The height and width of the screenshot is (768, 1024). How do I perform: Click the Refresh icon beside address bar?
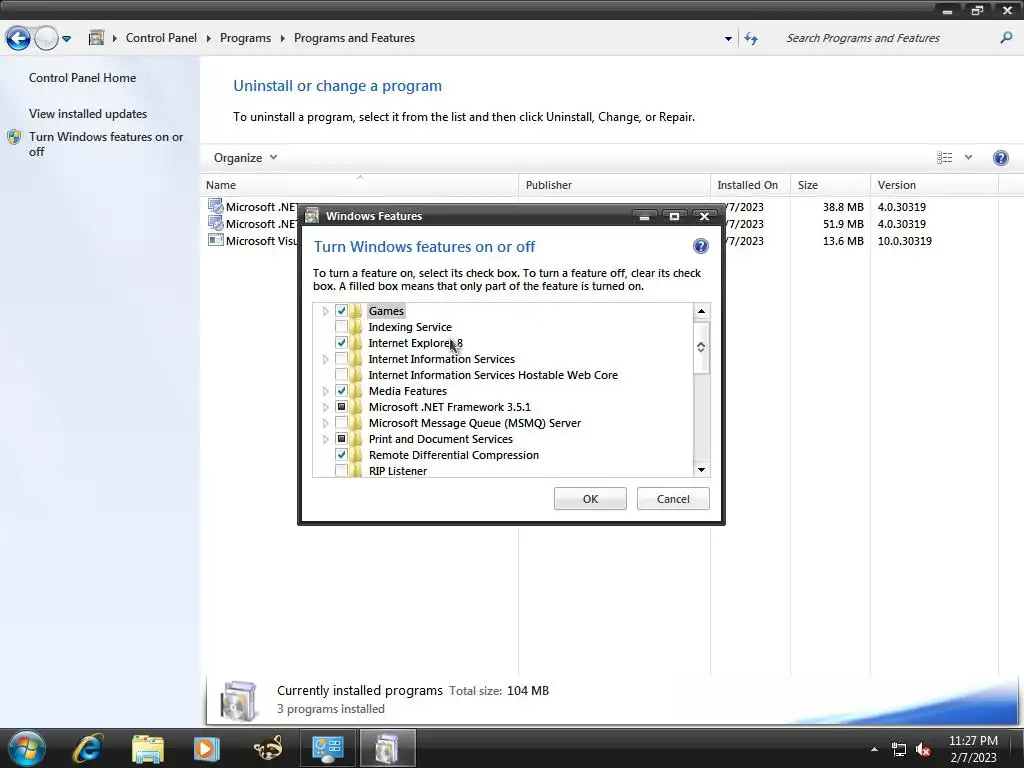pyautogui.click(x=751, y=39)
